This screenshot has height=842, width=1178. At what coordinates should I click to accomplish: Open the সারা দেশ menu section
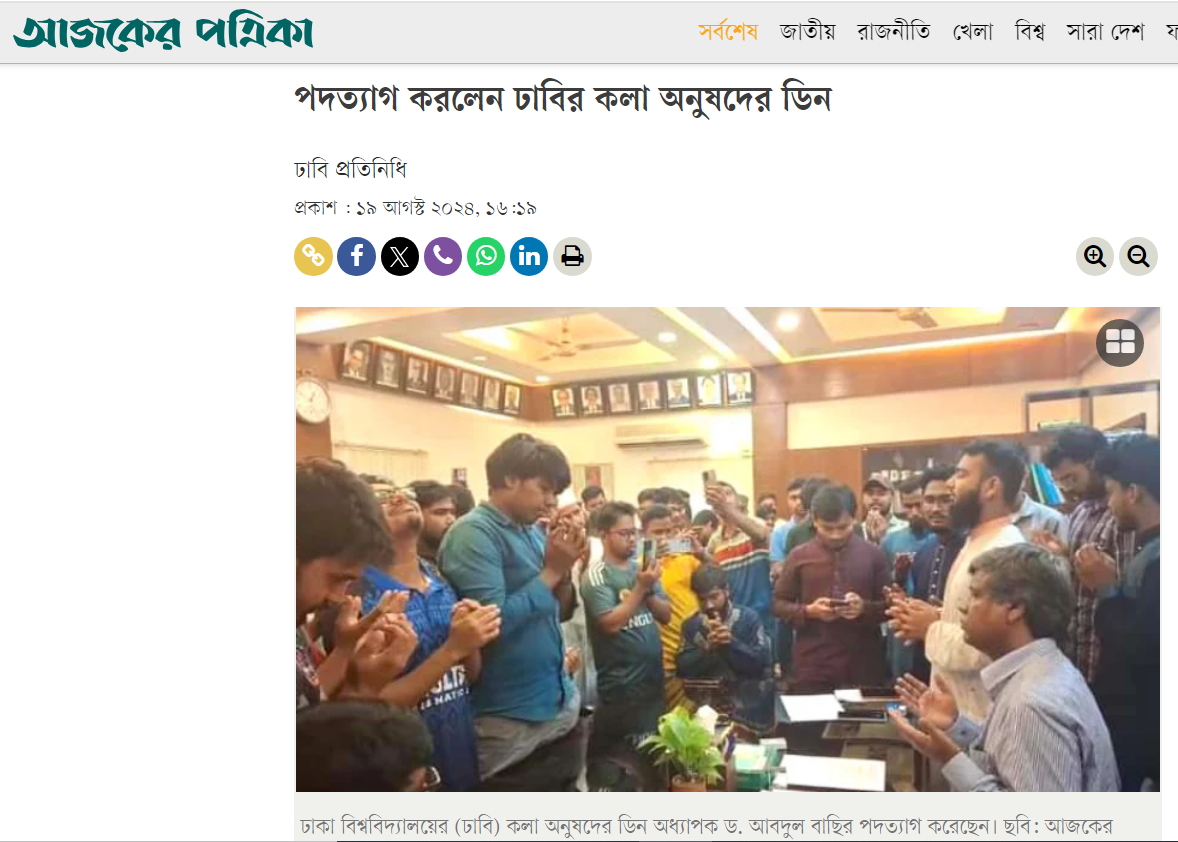pos(1105,32)
